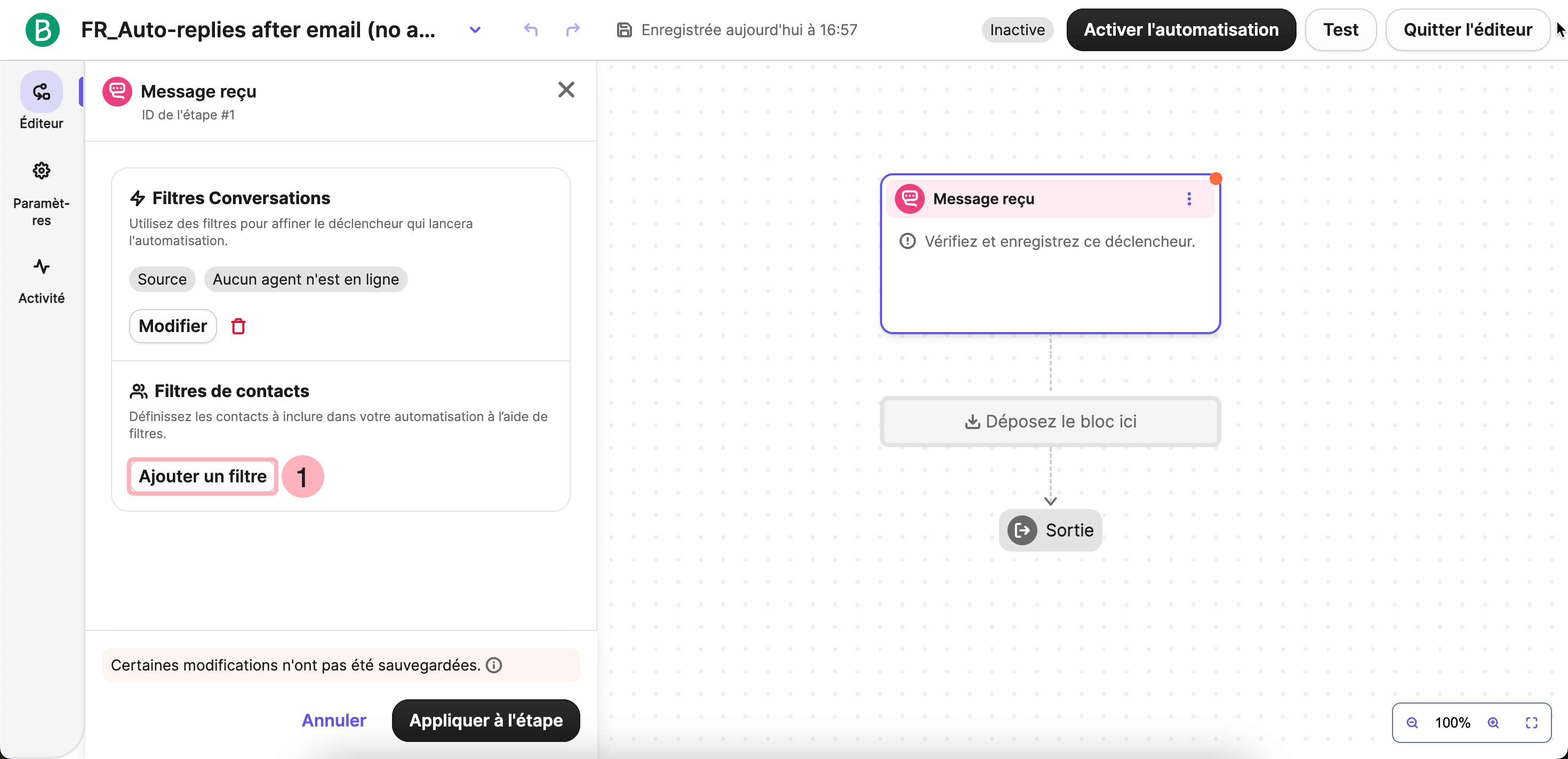
Task: Exit with Quitter l'éditeur button
Action: (1467, 30)
